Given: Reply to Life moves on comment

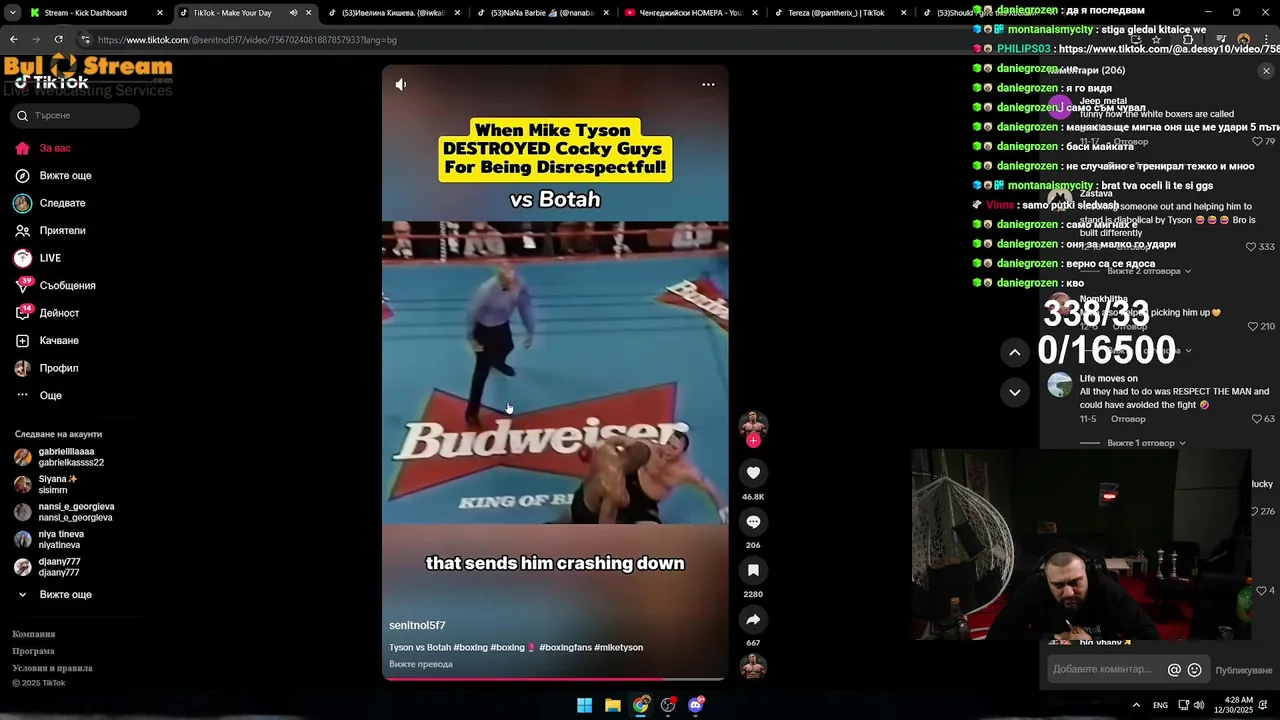Looking at the screenshot, I should (1129, 419).
